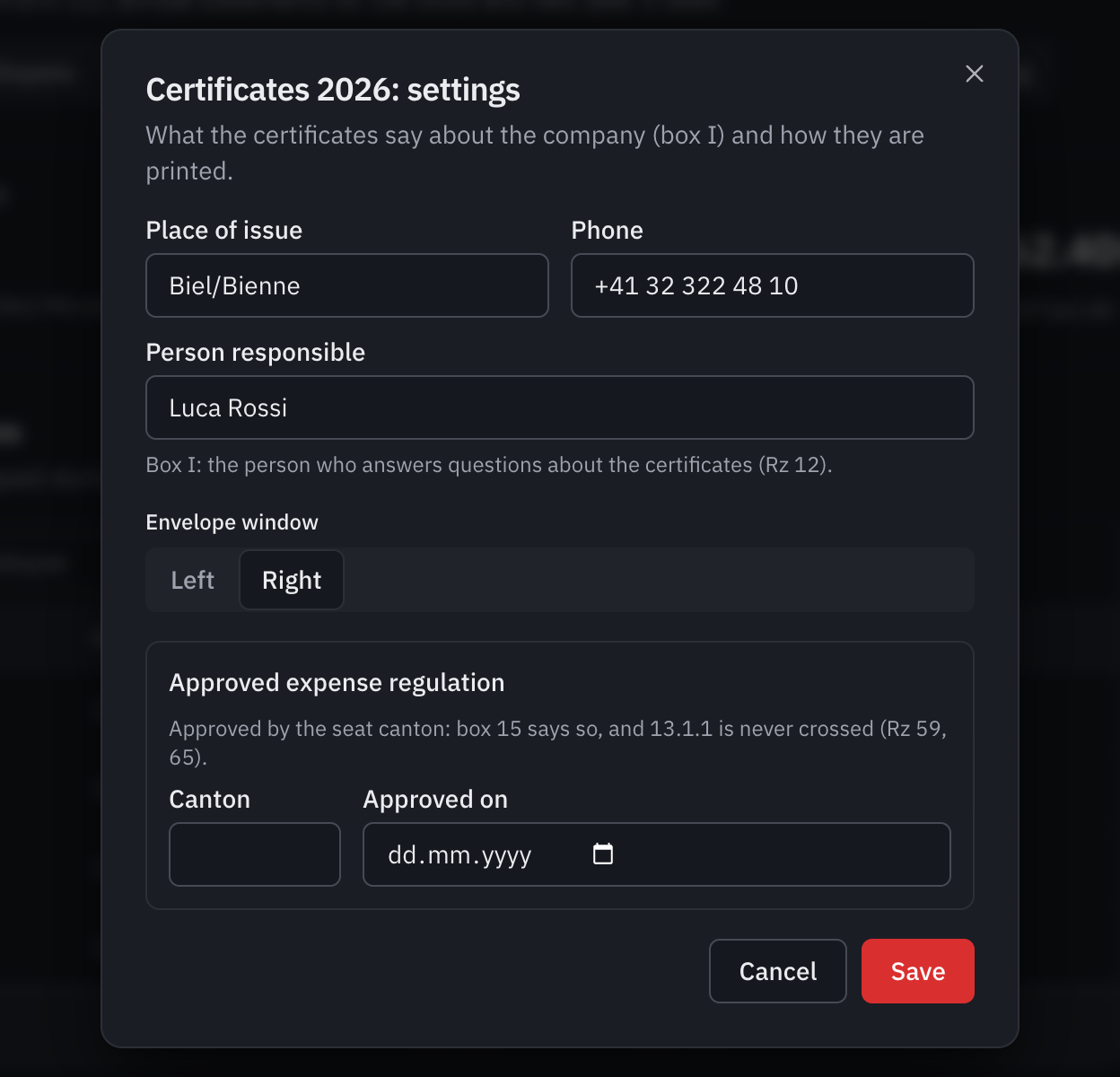The height and width of the screenshot is (1077, 1120).
Task: Click the 'Envelope window' label
Action: click(232, 522)
